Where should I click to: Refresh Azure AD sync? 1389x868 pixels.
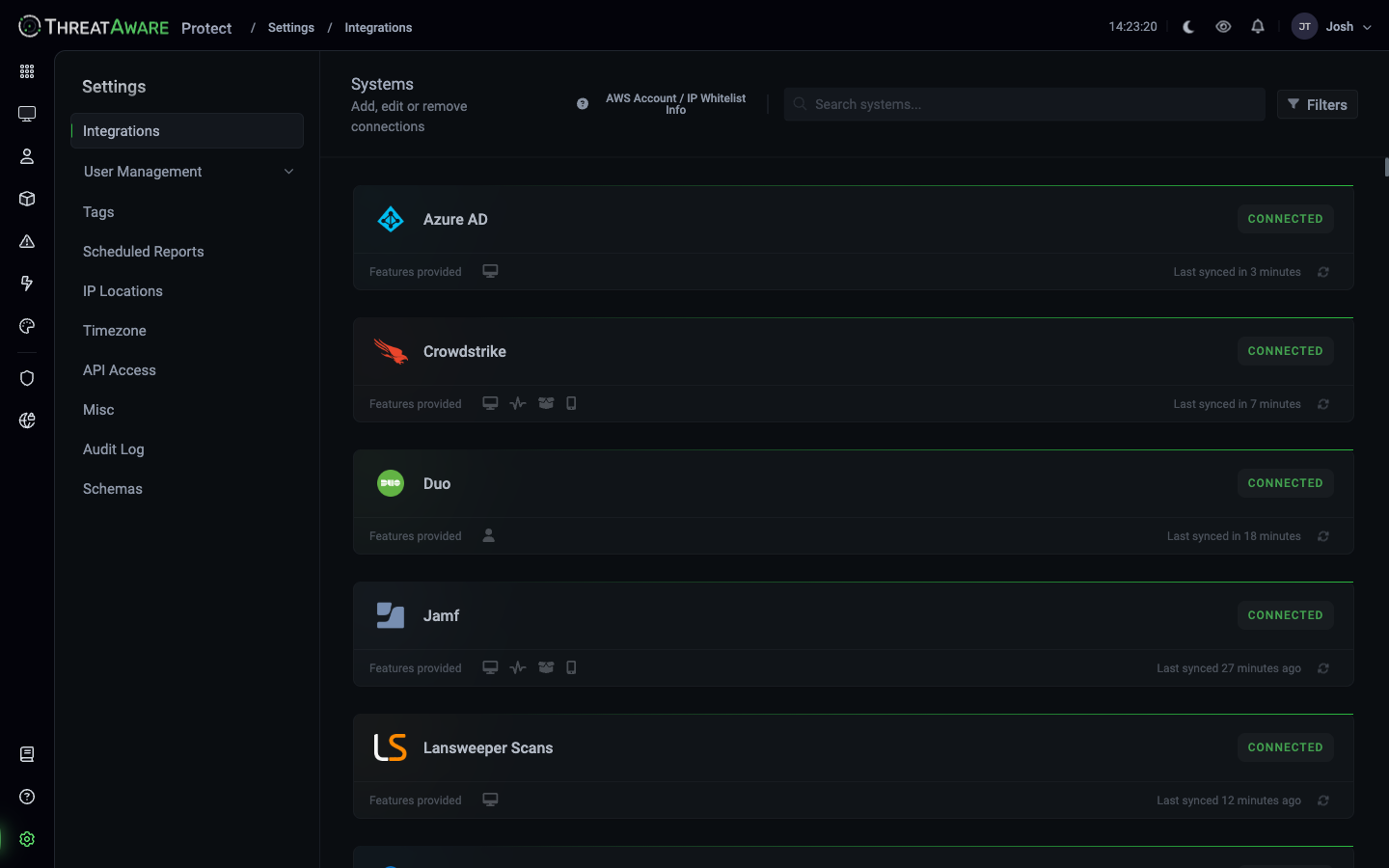click(x=1323, y=272)
